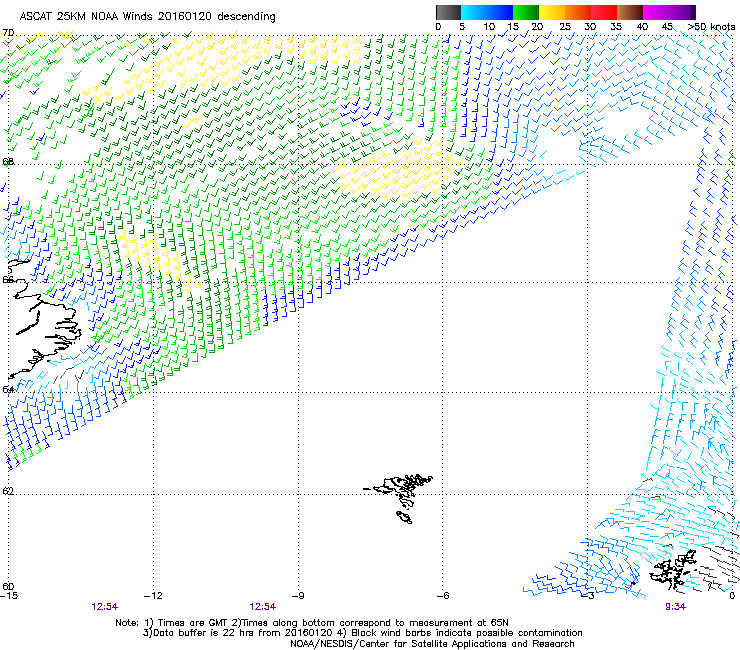
Task: Click the '25' label under the color bar
Action: coord(565,26)
